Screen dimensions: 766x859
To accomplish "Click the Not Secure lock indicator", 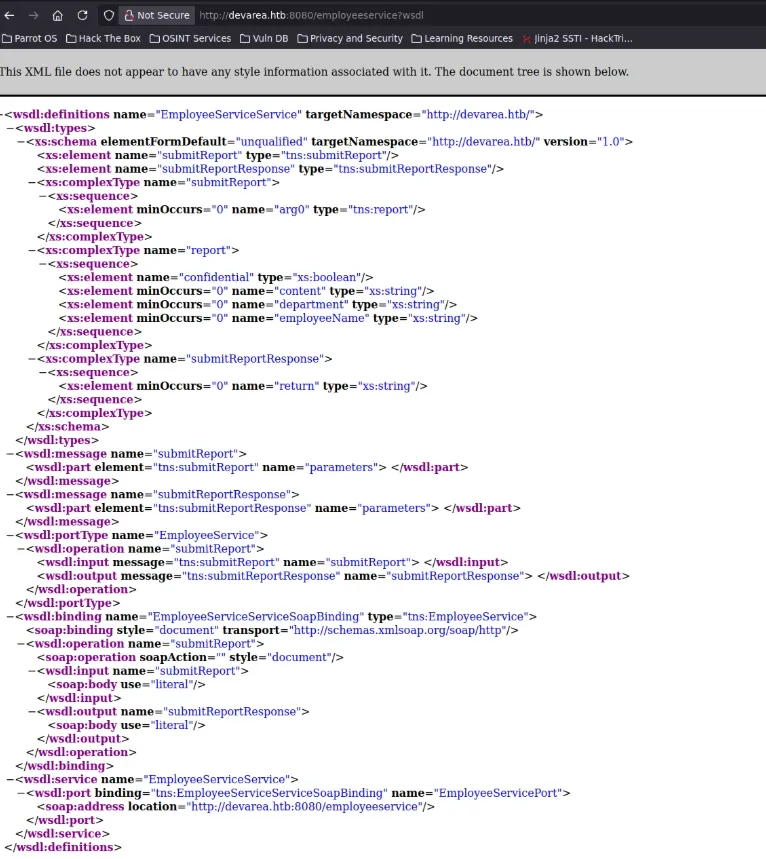I will [156, 15].
